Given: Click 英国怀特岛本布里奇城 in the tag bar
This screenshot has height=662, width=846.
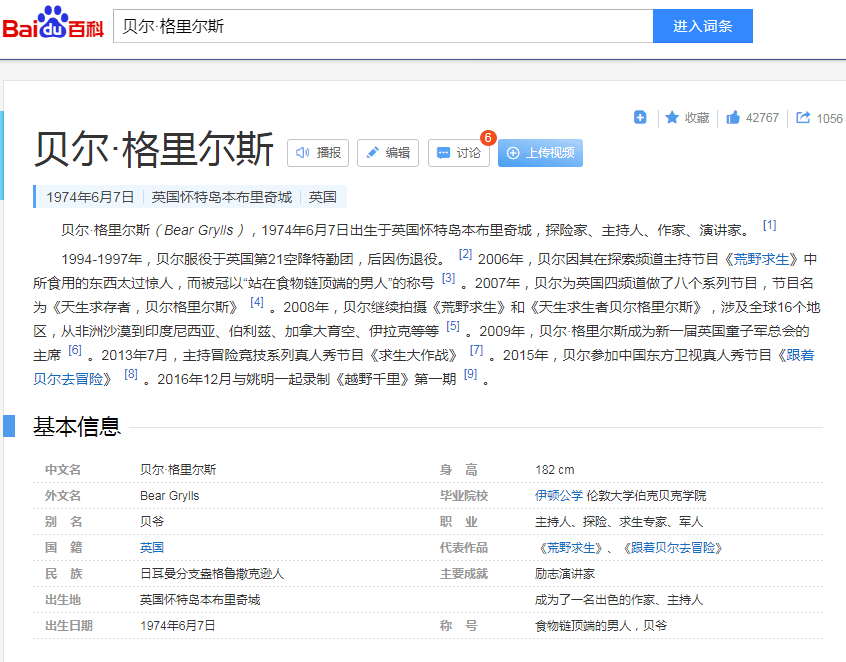Looking at the screenshot, I should click(x=222, y=197).
